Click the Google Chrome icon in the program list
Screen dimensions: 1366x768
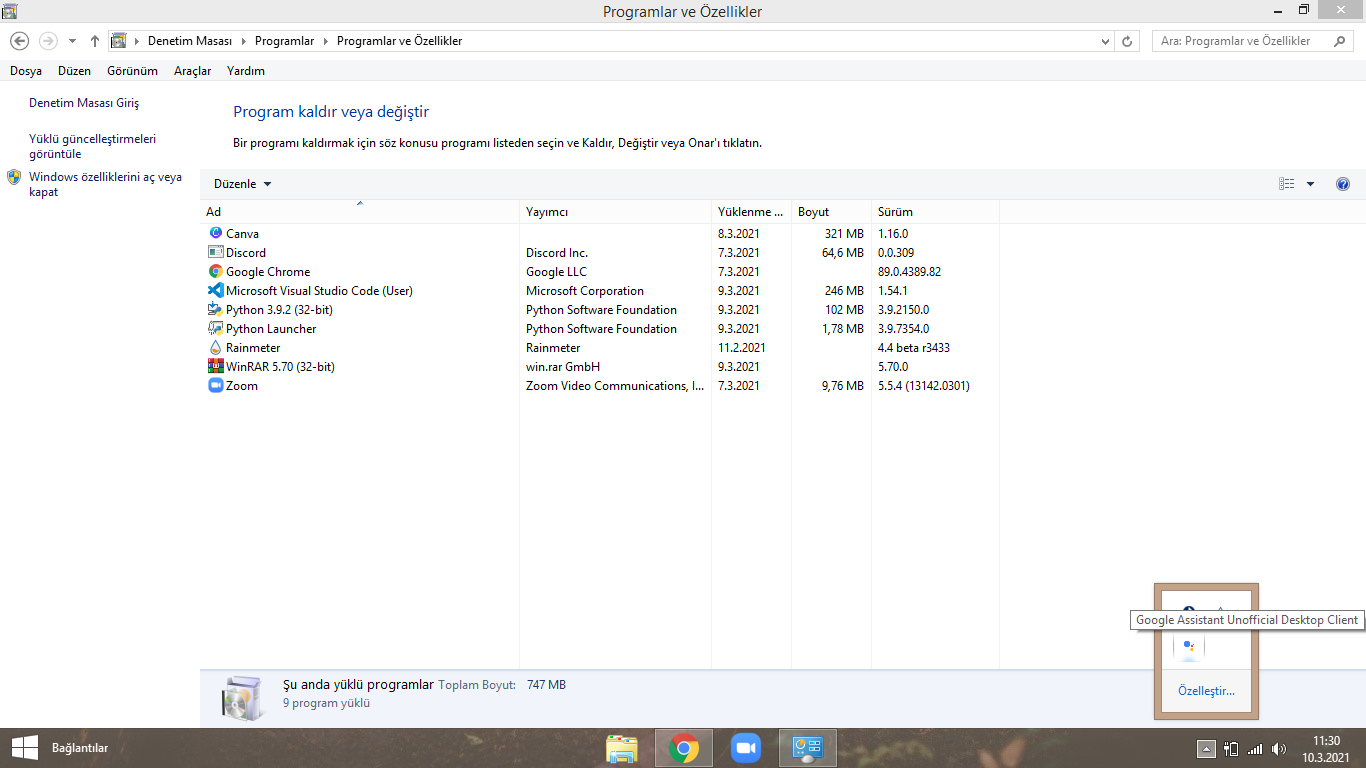click(x=215, y=271)
